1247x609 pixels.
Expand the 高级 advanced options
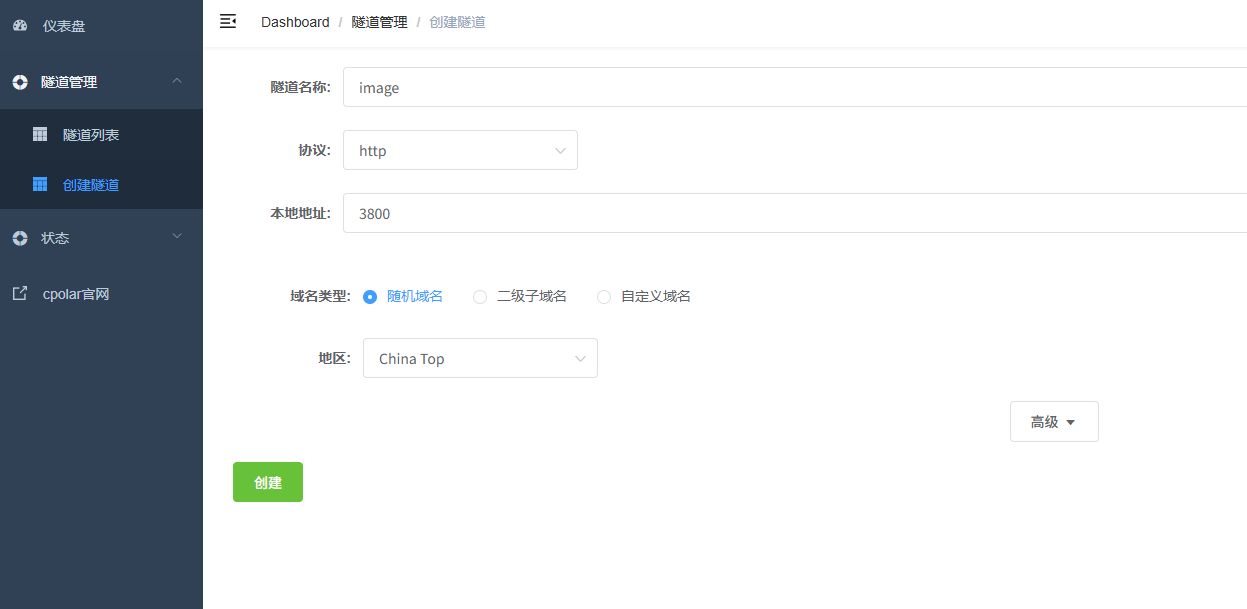1053,422
